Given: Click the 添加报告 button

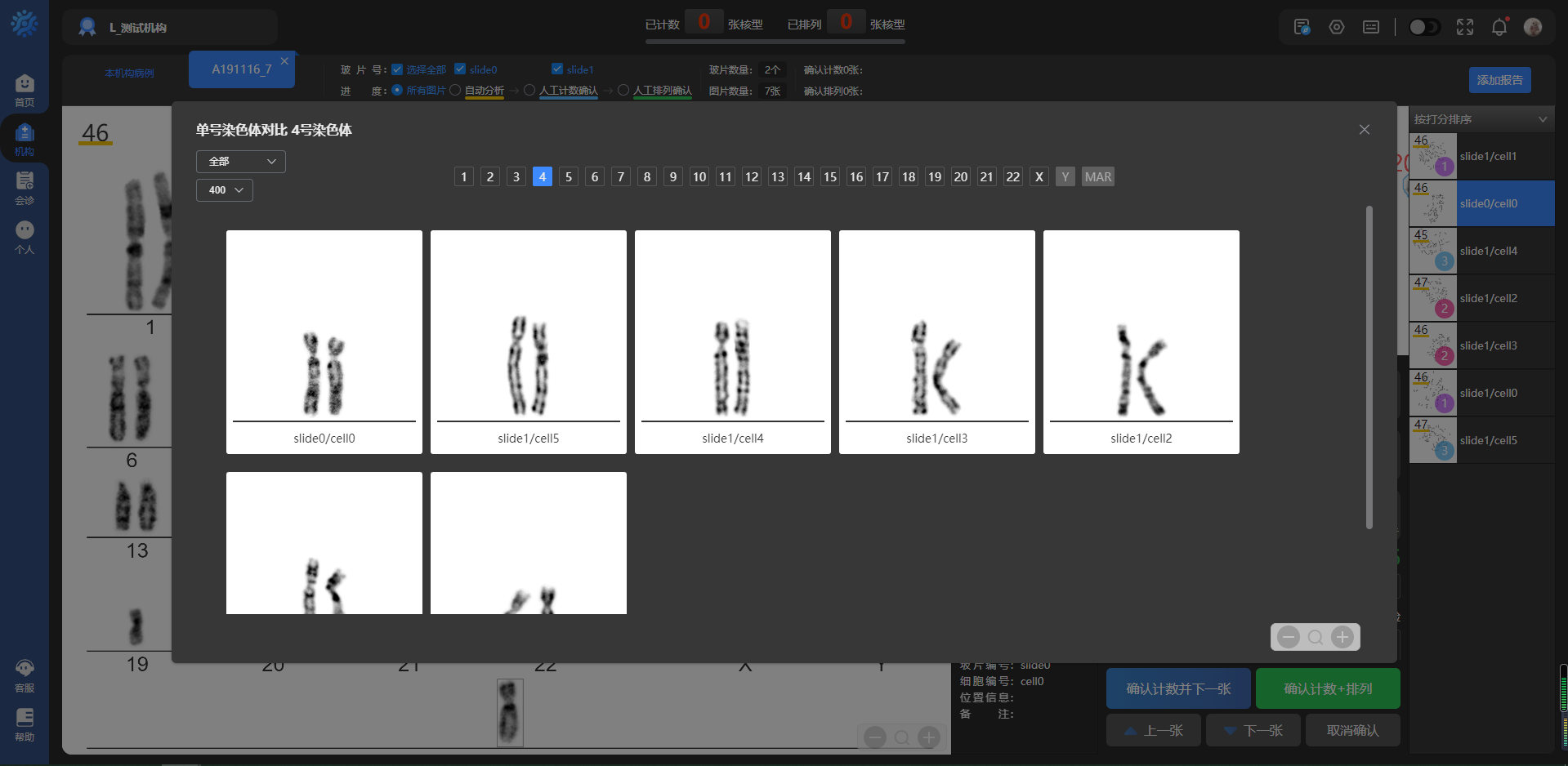Looking at the screenshot, I should tap(1499, 80).
